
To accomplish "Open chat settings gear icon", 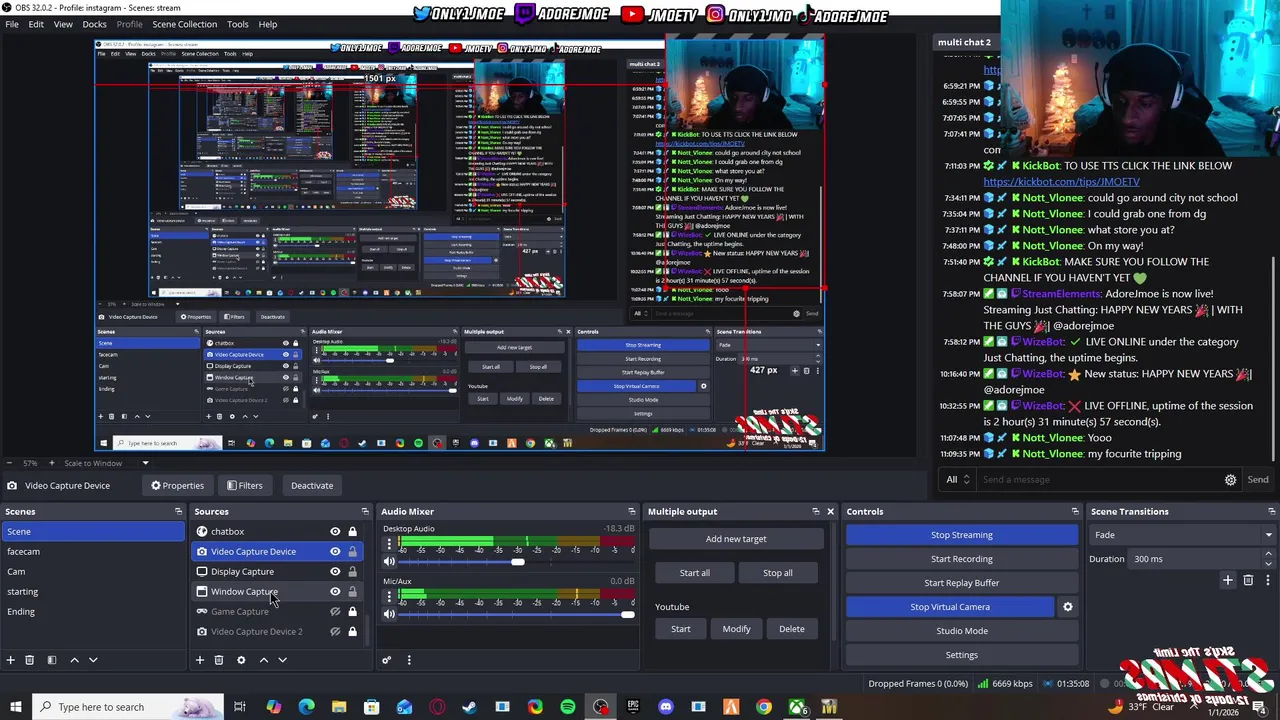I will [1230, 480].
